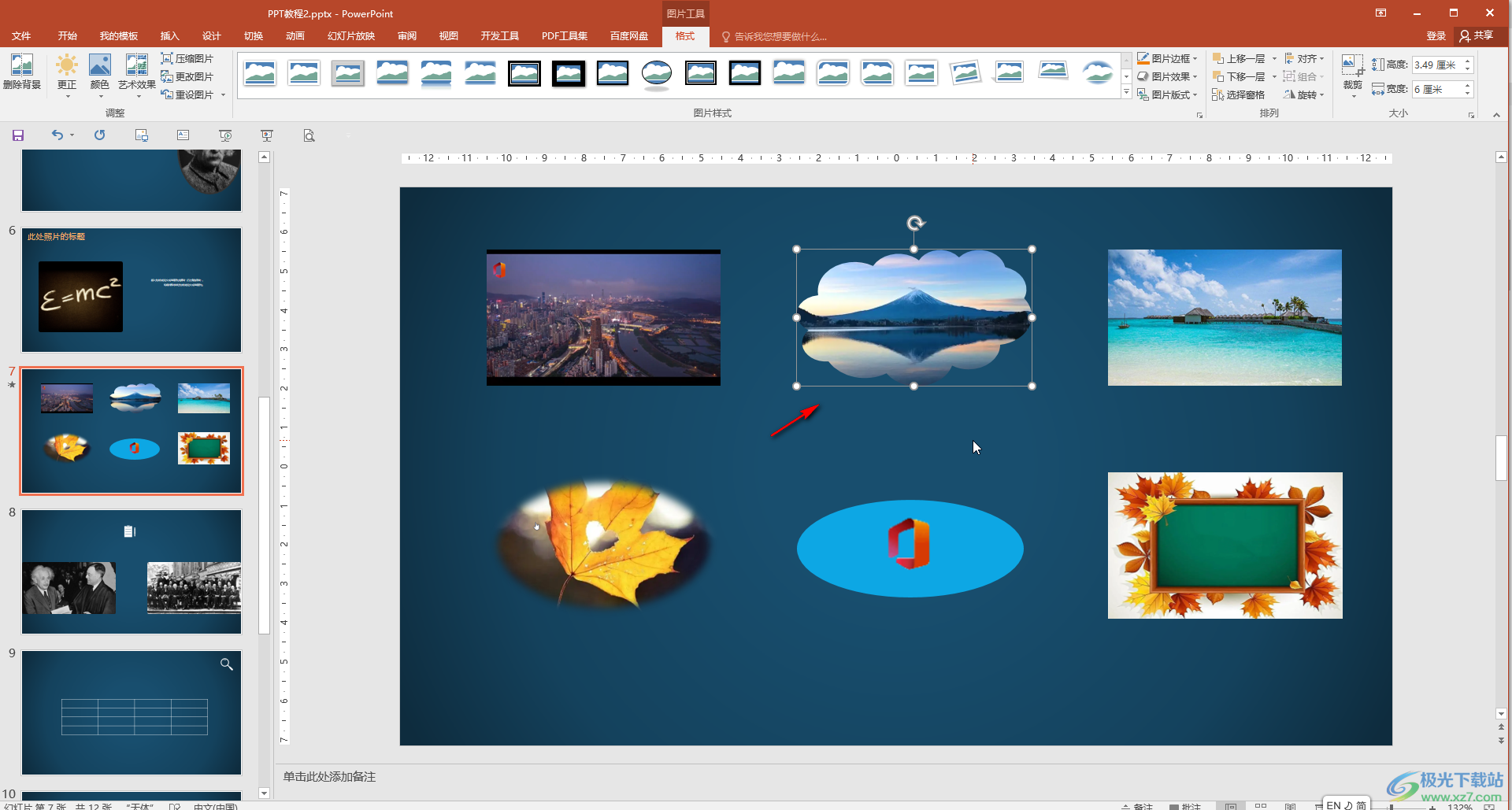The image size is (1512, 810).
Task: Select slide 8 thumbnail with black-white photos
Action: (132, 571)
